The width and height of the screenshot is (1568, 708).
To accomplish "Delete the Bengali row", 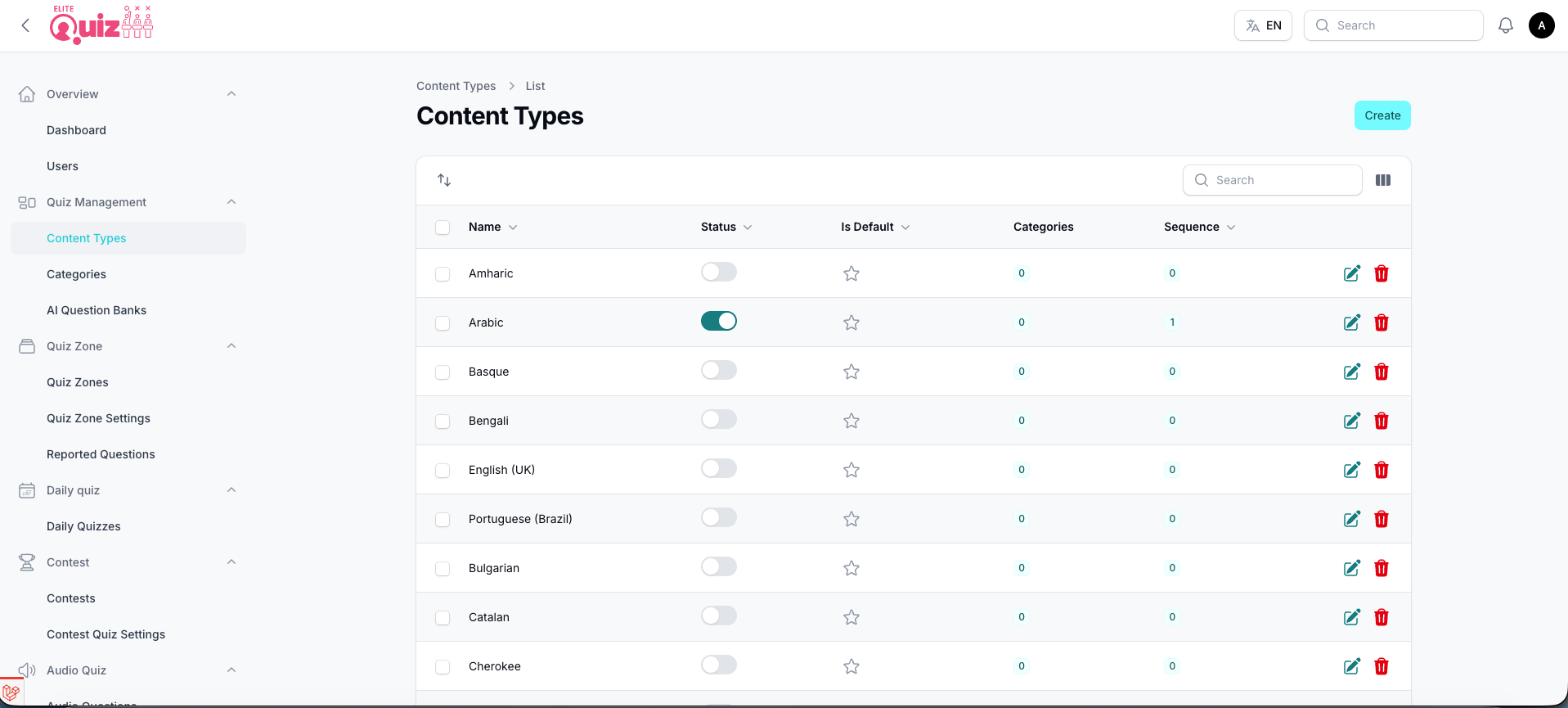I will pos(1382,421).
